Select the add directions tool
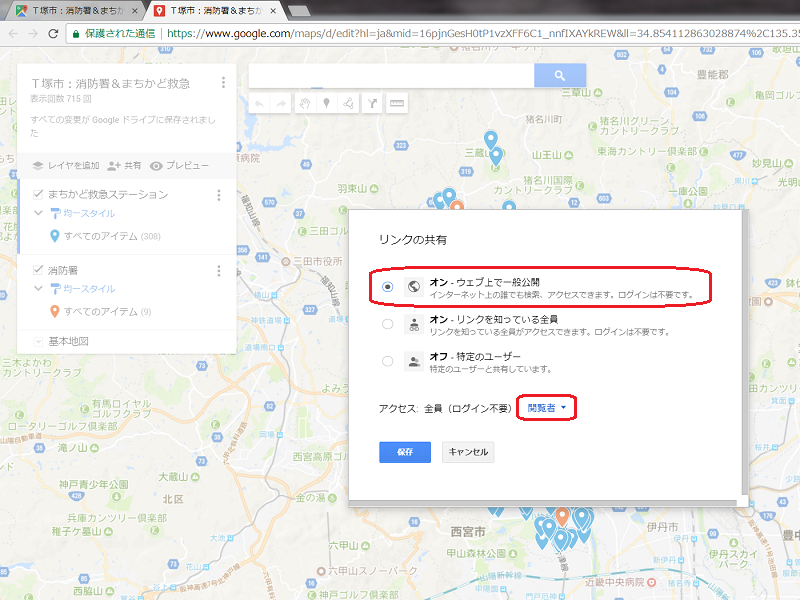The width and height of the screenshot is (800, 600). [372, 104]
